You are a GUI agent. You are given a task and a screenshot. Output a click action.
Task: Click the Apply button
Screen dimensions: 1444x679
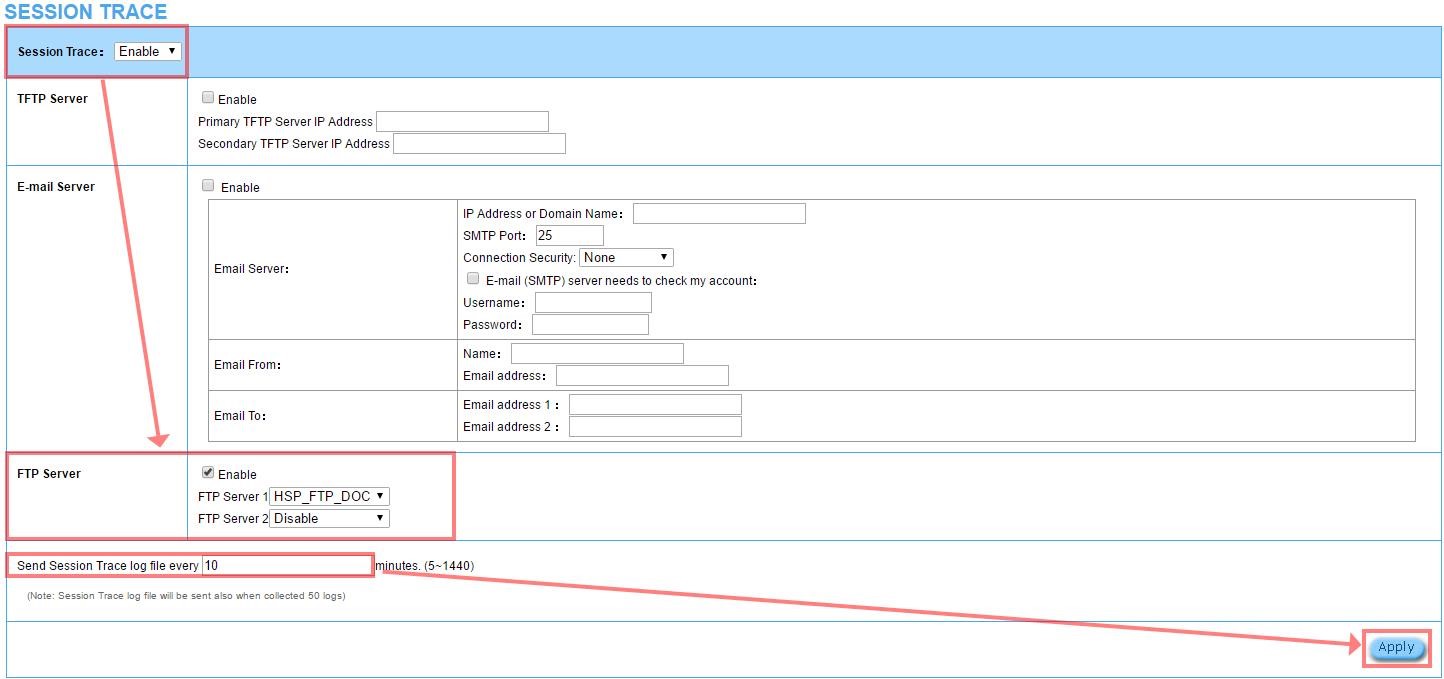1396,648
